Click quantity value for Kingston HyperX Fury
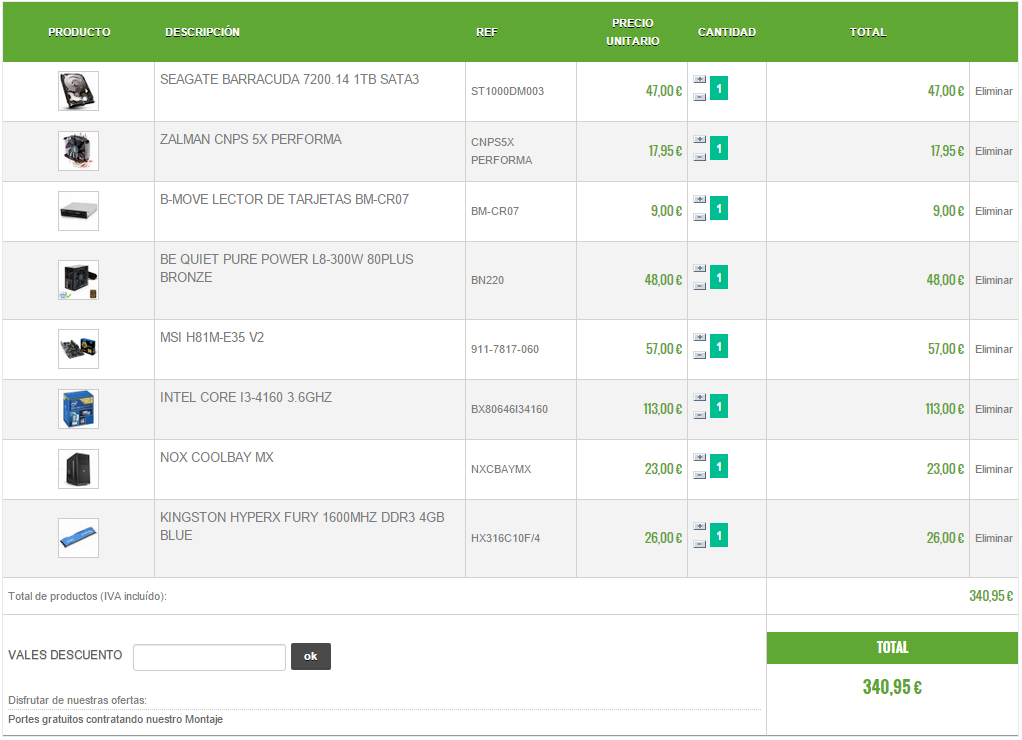 719,535
